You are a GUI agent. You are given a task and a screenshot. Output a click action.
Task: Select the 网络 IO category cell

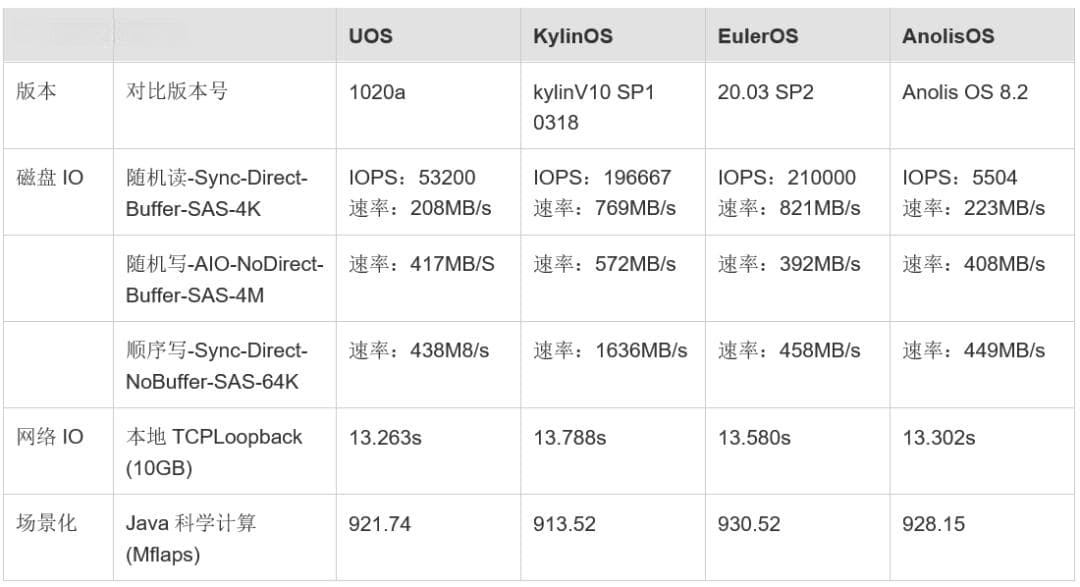(59, 451)
